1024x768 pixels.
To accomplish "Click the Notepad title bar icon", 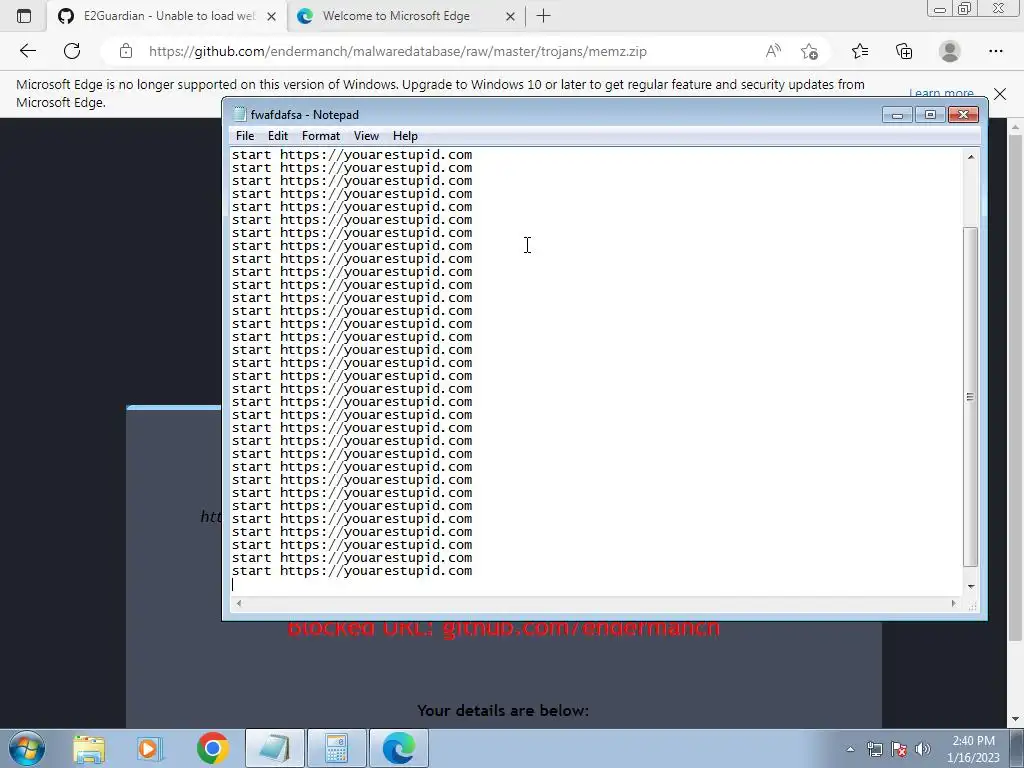I will tap(240, 114).
